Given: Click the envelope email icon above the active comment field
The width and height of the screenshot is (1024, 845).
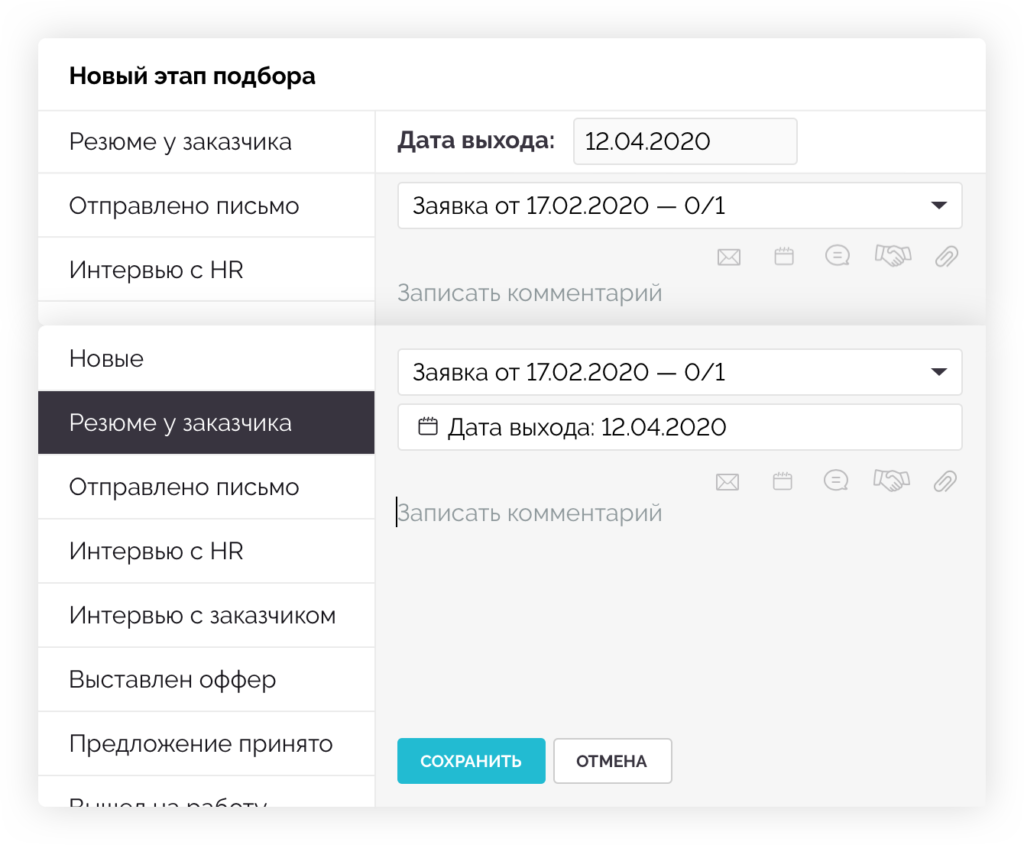Looking at the screenshot, I should [x=728, y=482].
